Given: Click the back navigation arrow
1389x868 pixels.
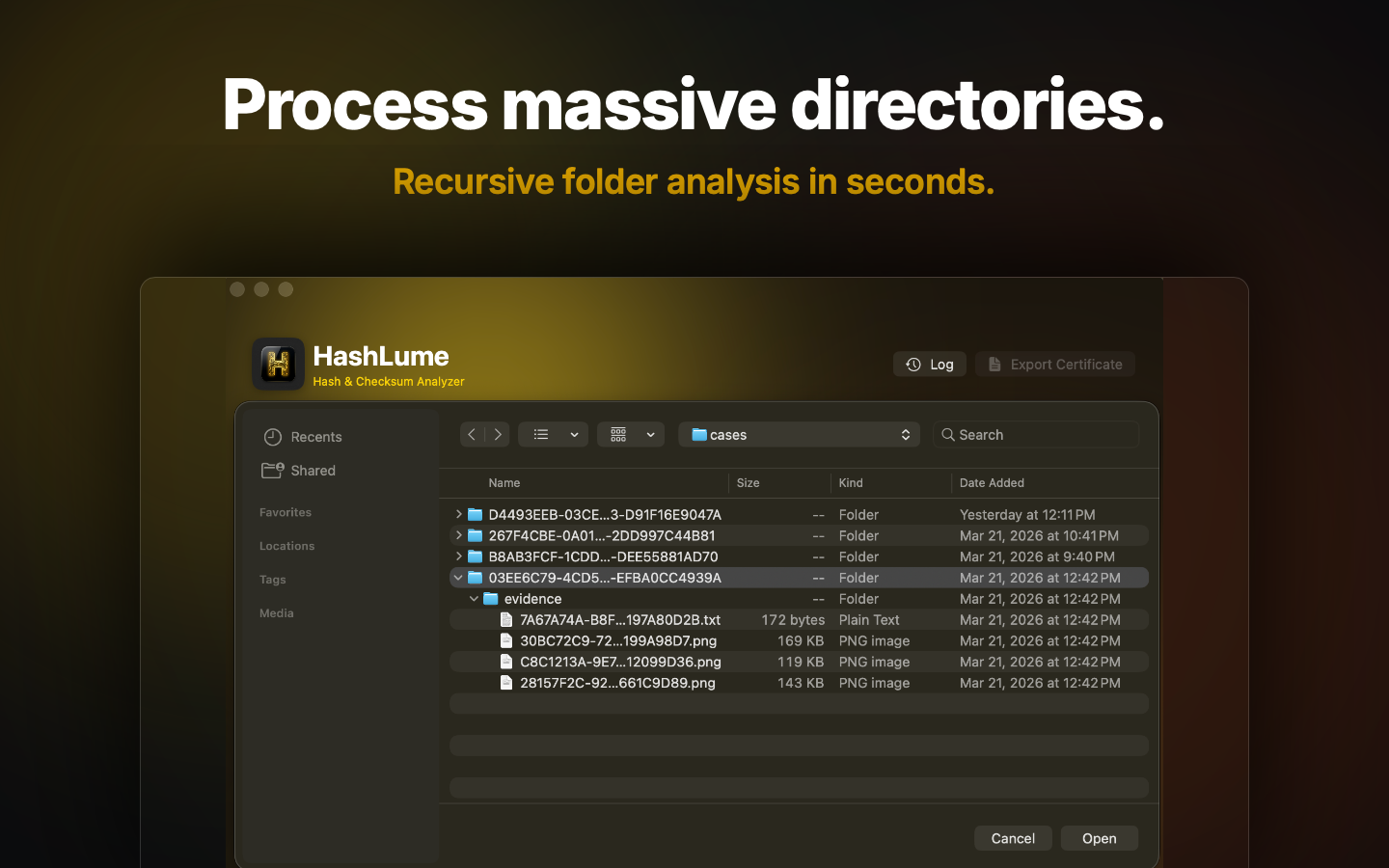Looking at the screenshot, I should click(x=472, y=434).
